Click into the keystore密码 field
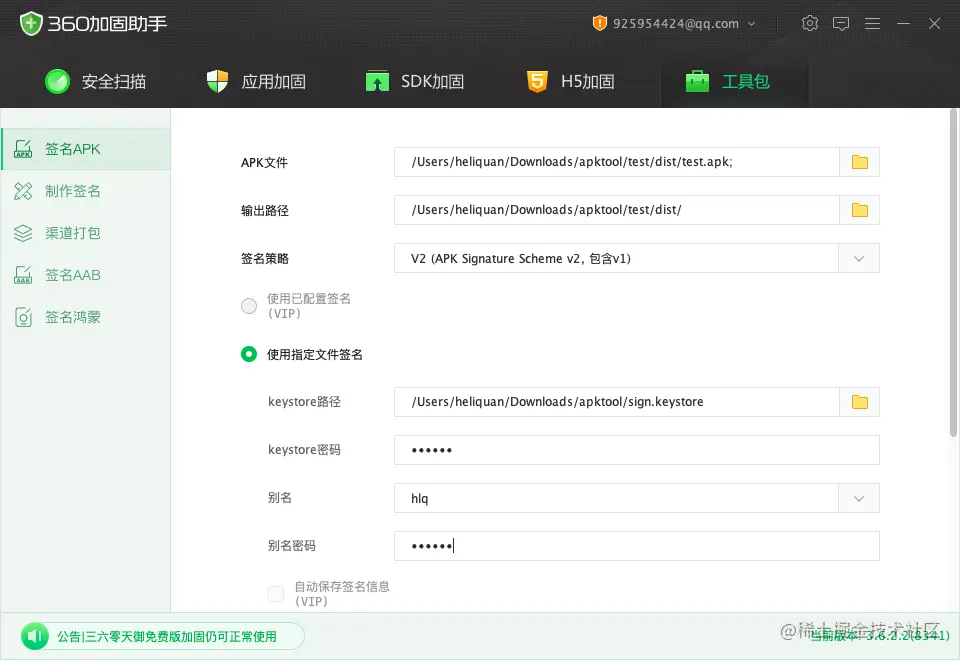The height and width of the screenshot is (660, 960). click(637, 450)
